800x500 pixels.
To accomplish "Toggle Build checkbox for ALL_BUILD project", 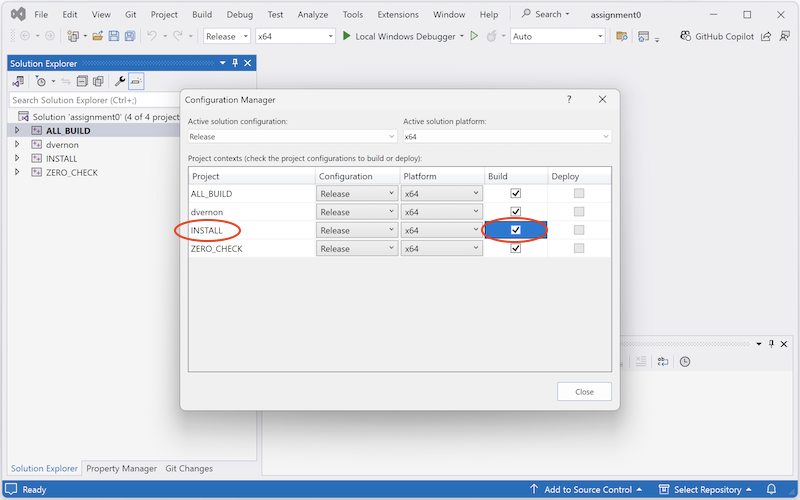I will click(x=515, y=193).
